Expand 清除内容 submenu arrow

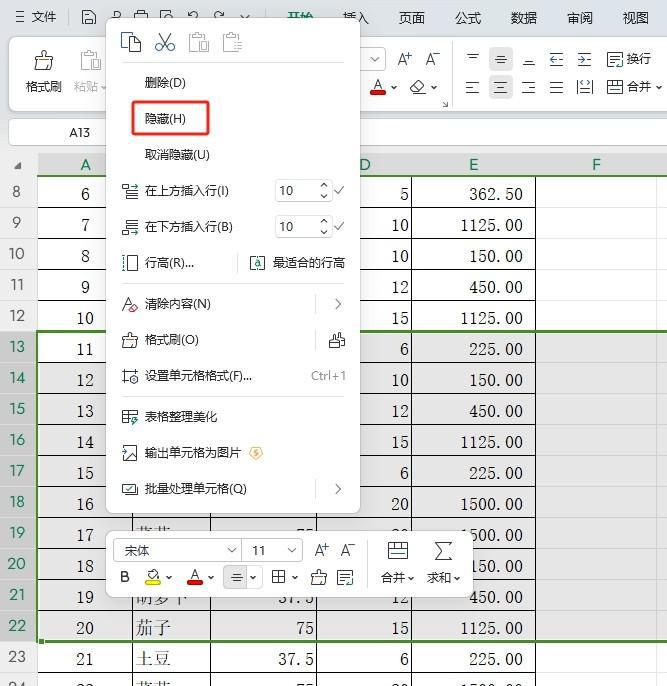pyautogui.click(x=338, y=304)
